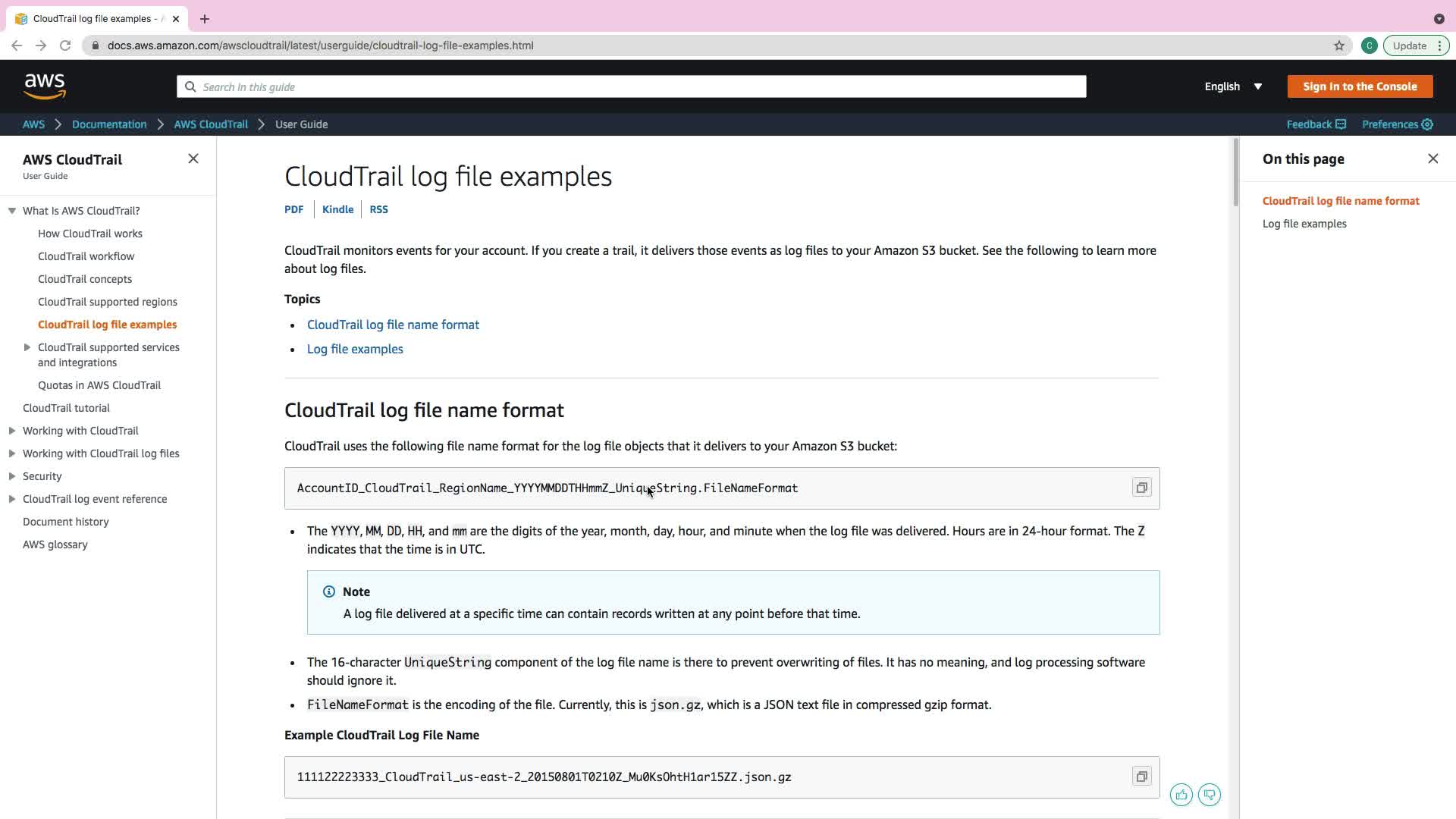The image size is (1456, 819).
Task: Open the English language dropdown
Action: pos(1233,86)
